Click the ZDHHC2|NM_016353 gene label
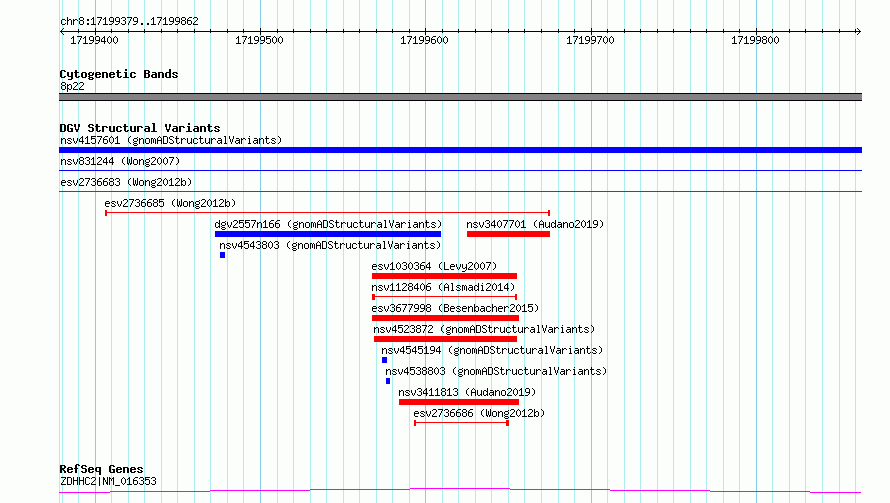 108,481
